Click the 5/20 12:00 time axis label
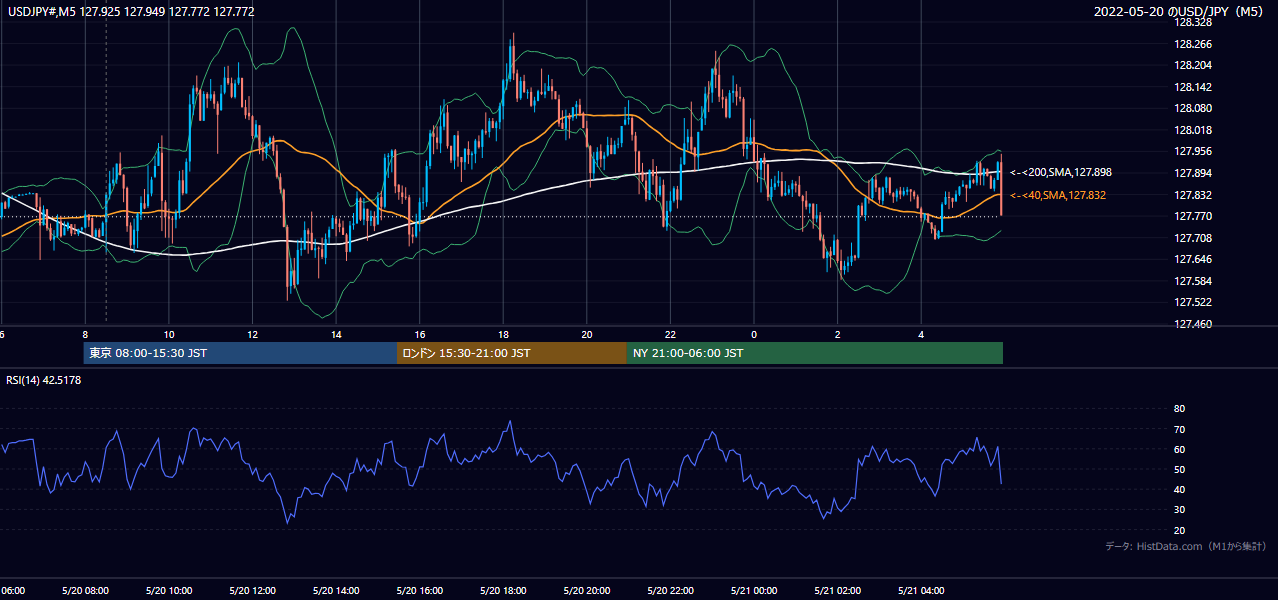1278x600 pixels. (x=252, y=591)
